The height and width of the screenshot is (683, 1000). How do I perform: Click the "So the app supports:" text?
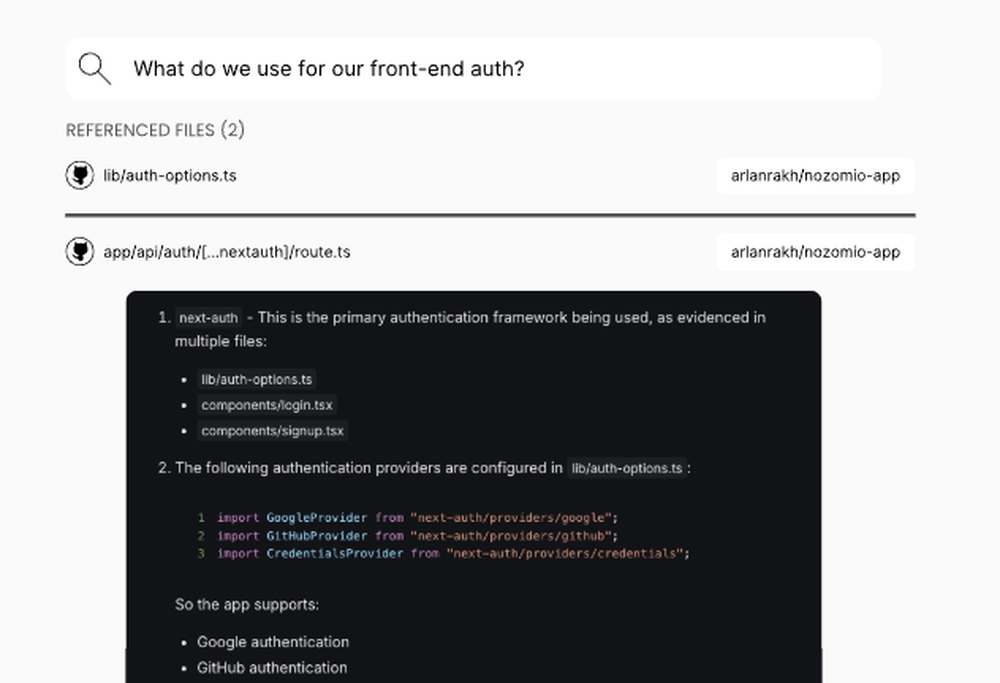[247, 605]
